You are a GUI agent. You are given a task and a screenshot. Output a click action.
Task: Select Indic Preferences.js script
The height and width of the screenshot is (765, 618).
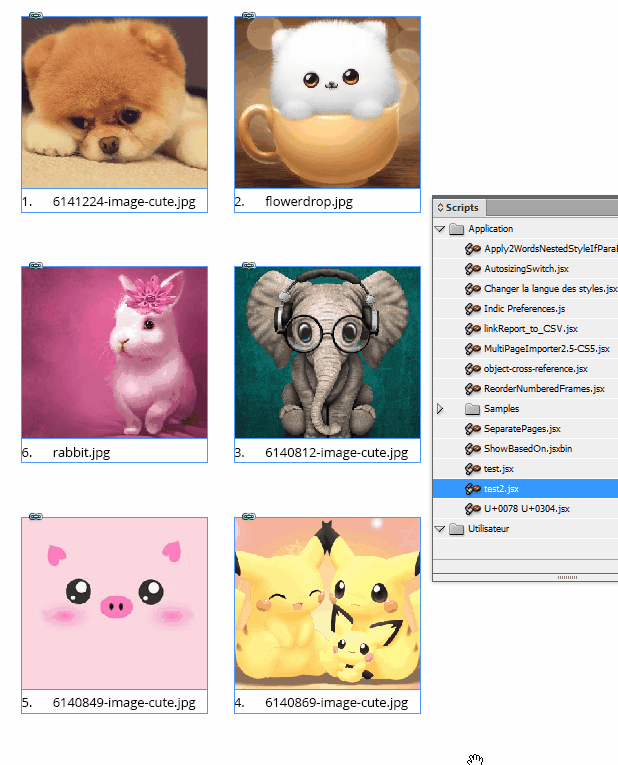[x=524, y=309]
